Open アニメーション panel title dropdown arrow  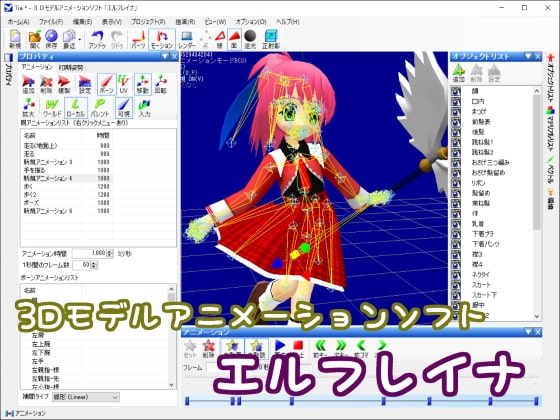coord(528,332)
